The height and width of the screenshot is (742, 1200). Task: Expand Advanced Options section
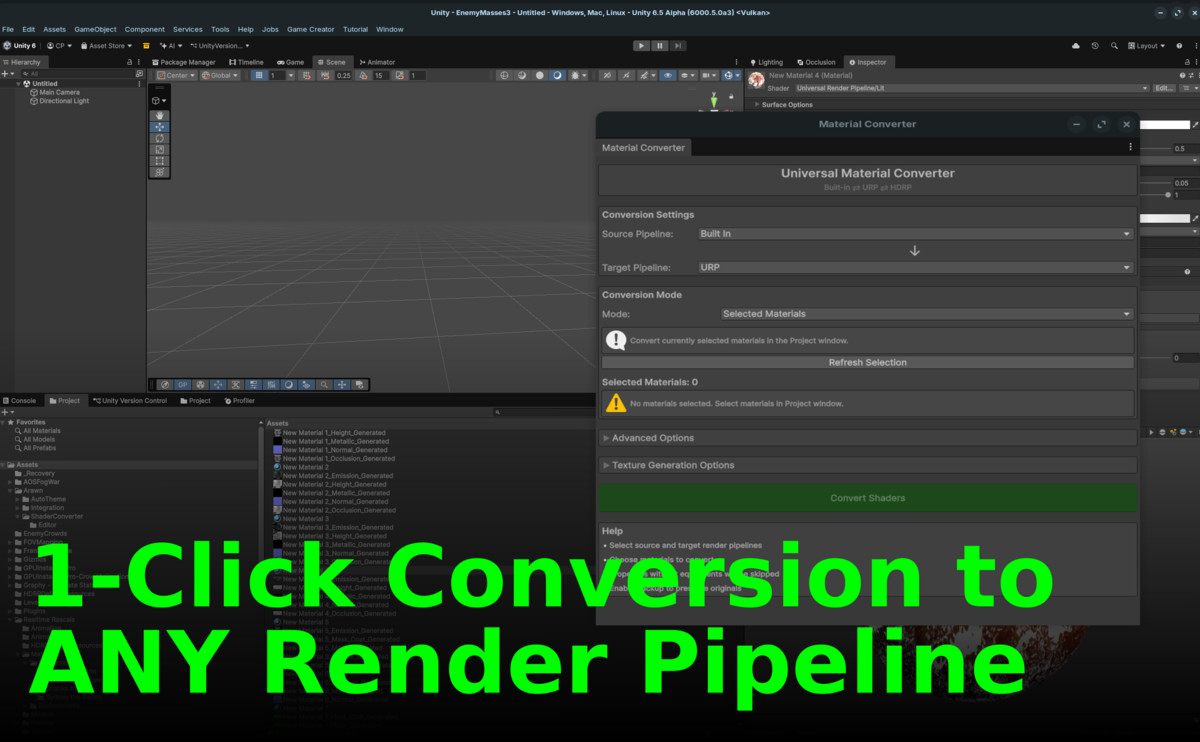[867, 438]
